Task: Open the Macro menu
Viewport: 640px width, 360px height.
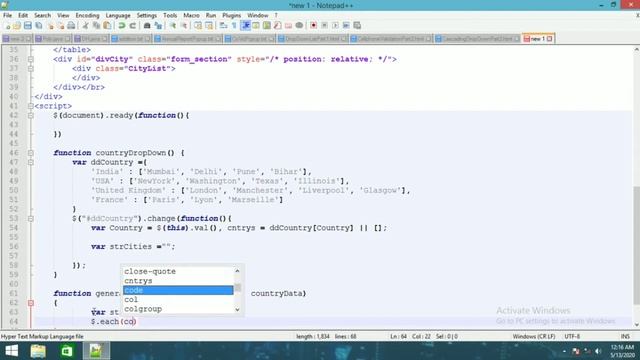Action: (191, 15)
